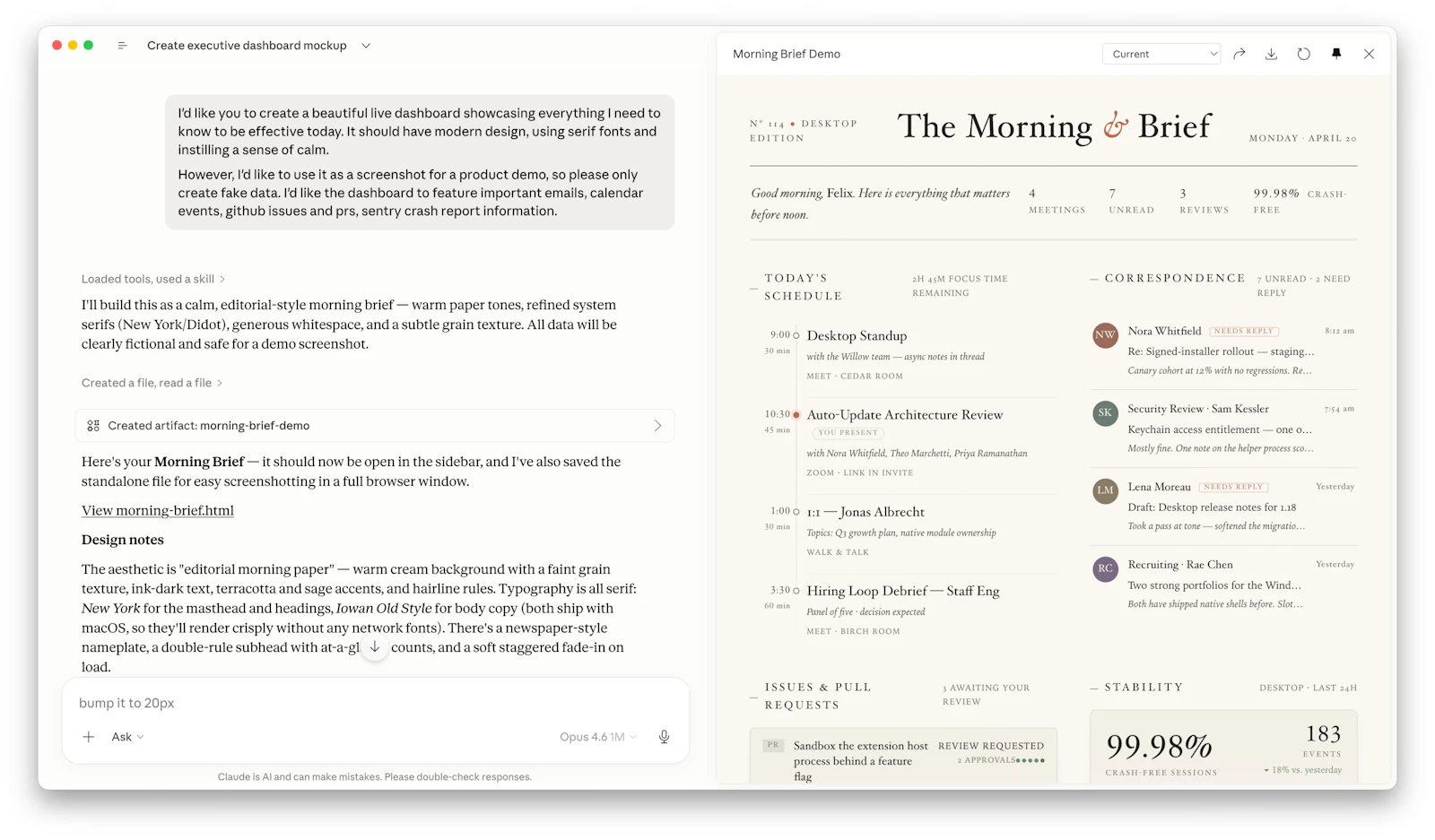This screenshot has width=1435, height=840.
Task: Click the NEEDS REPLY badge on Nora Whitfield
Action: click(1244, 332)
